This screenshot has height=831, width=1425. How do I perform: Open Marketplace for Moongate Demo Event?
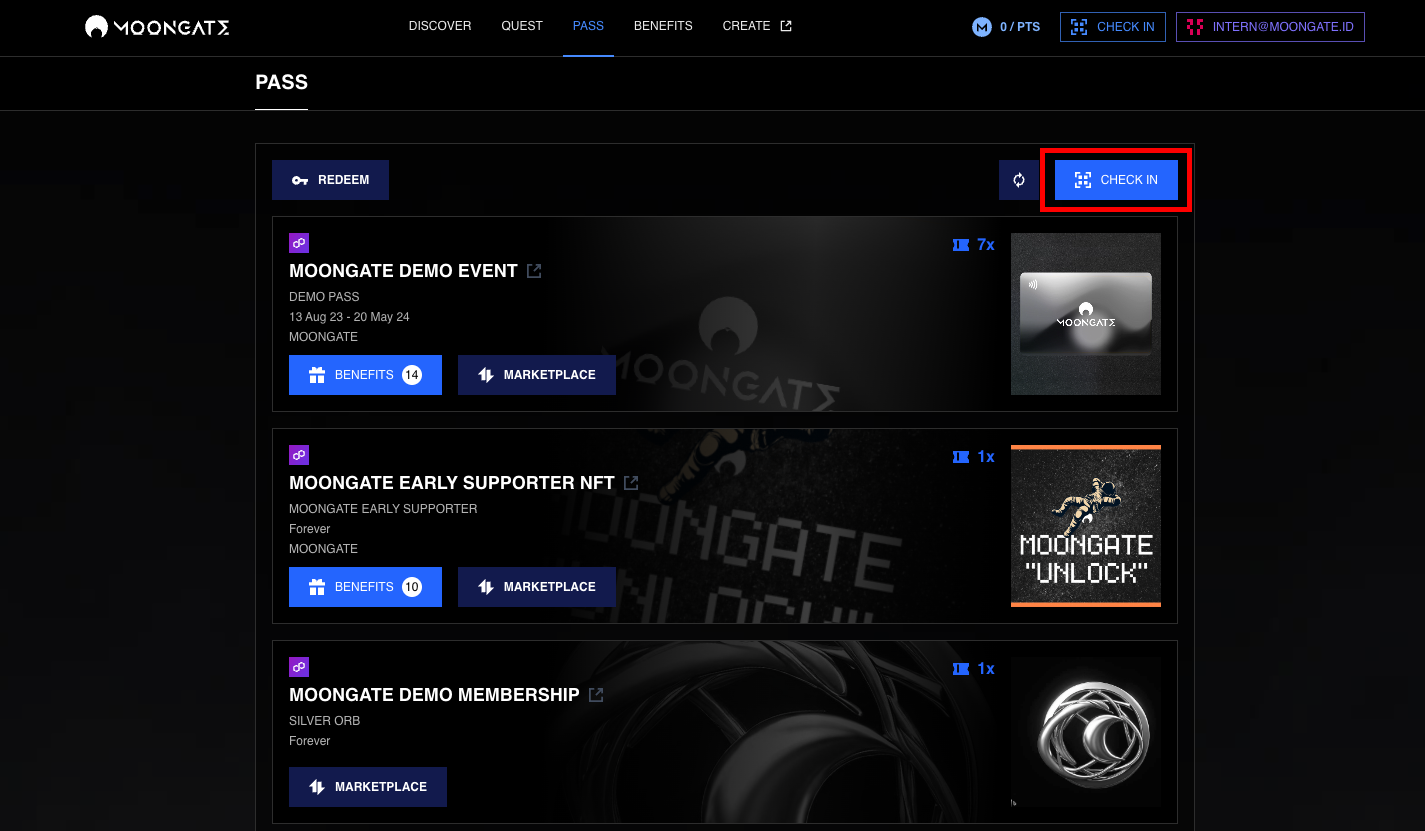point(537,375)
